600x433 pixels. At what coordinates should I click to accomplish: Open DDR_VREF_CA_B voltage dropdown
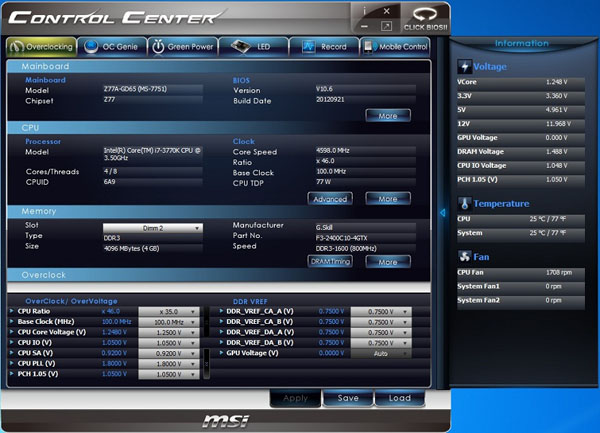pyautogui.click(x=381, y=322)
